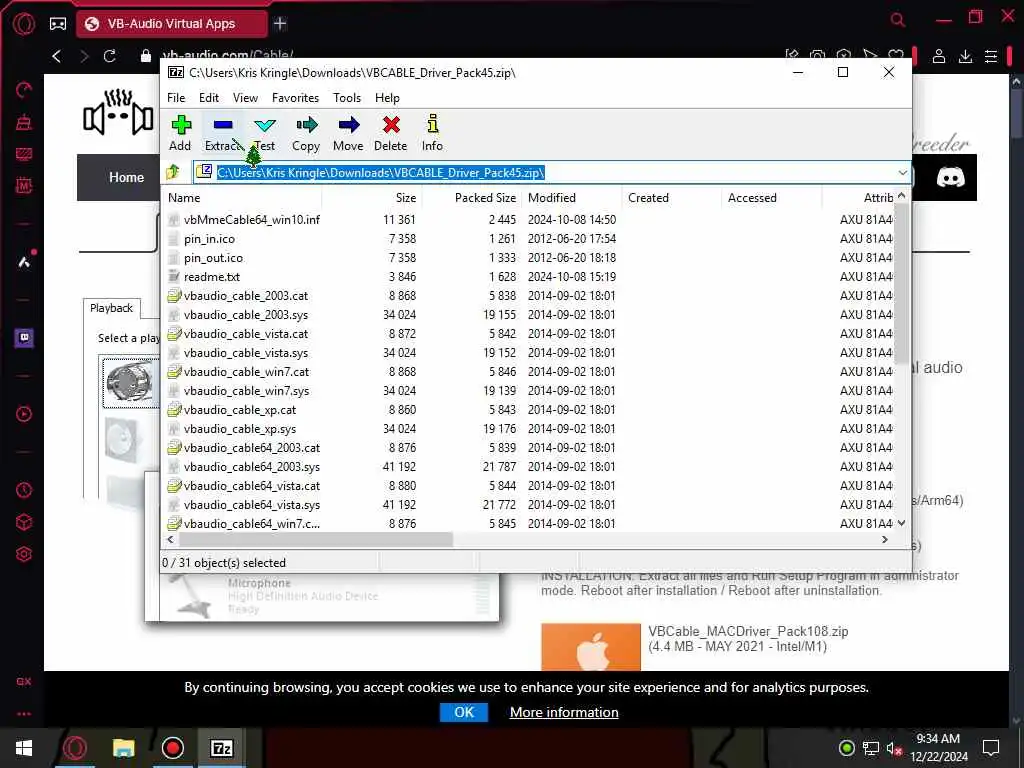
Task: Click the Move toolbar icon
Action: pos(348,133)
